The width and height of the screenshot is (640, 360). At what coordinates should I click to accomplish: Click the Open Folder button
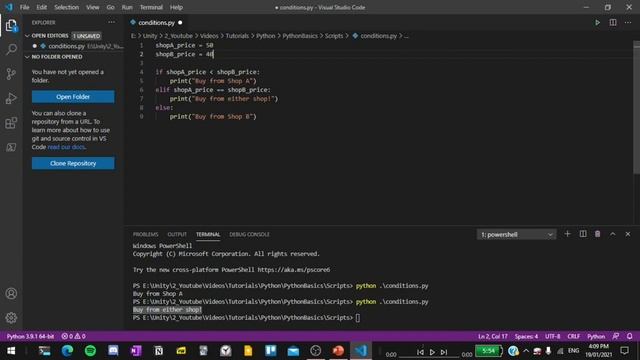[73, 97]
